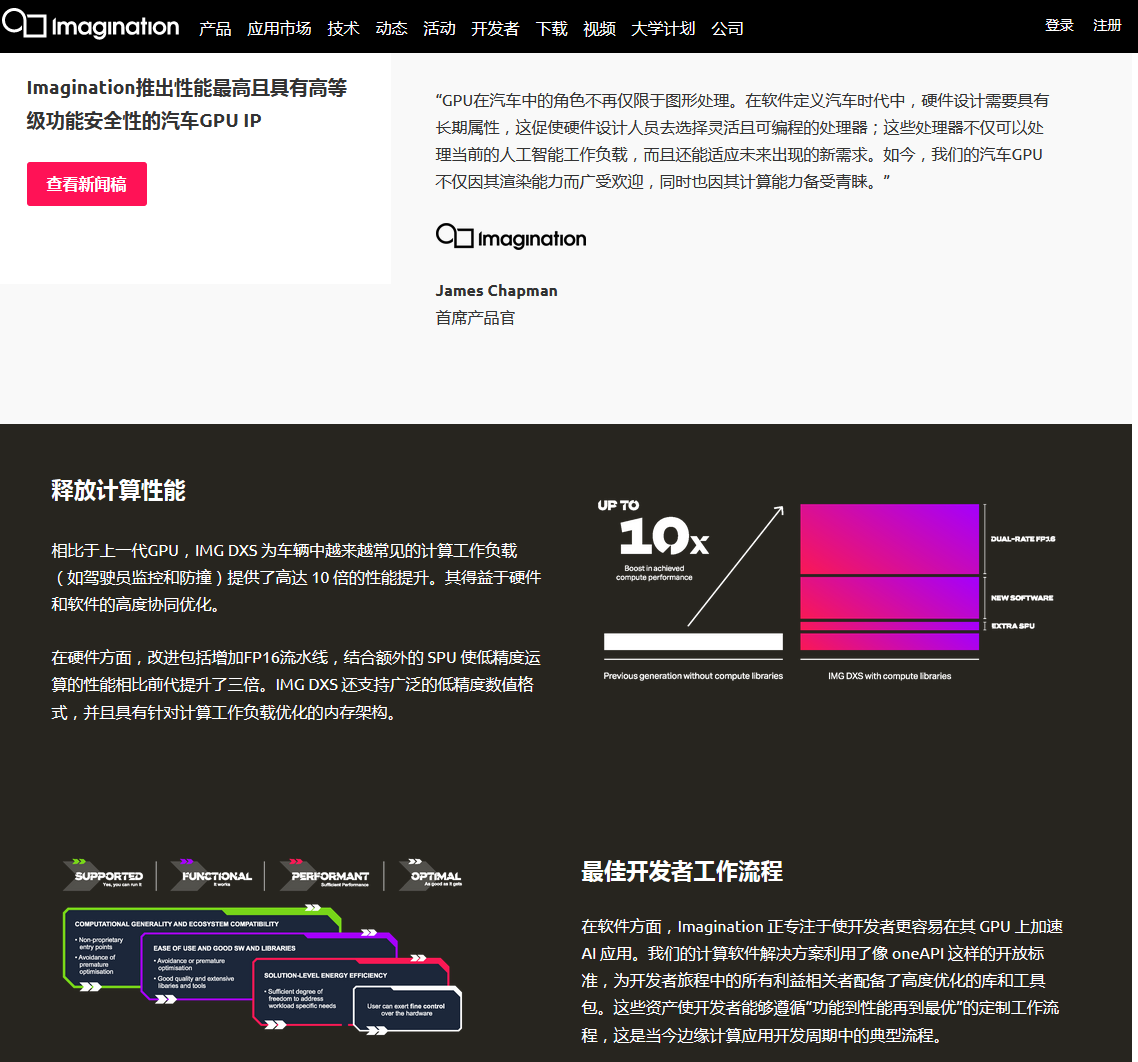Viewport: 1138px width, 1062px height.
Task: Open the 公司 navigation menu
Action: tap(727, 28)
